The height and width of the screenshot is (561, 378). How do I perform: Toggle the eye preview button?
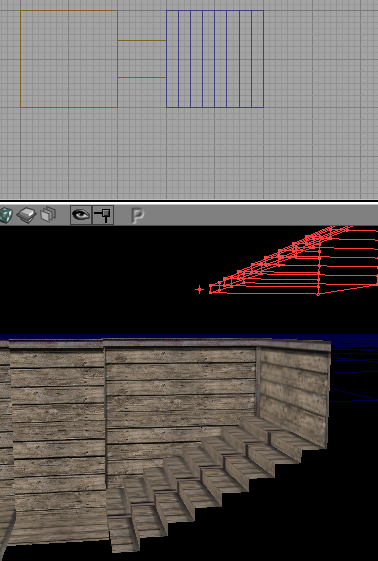(x=81, y=215)
